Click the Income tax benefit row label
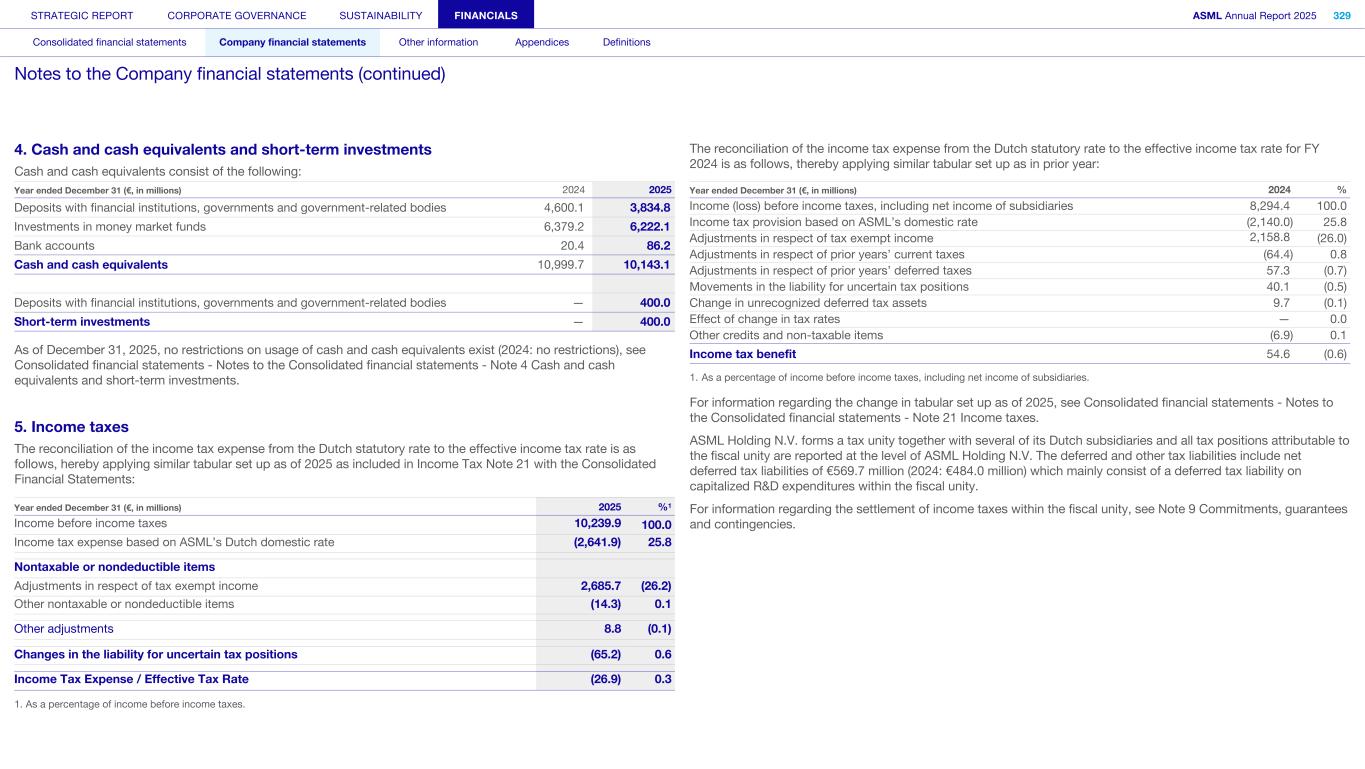The image size is (1365, 769). (742, 354)
